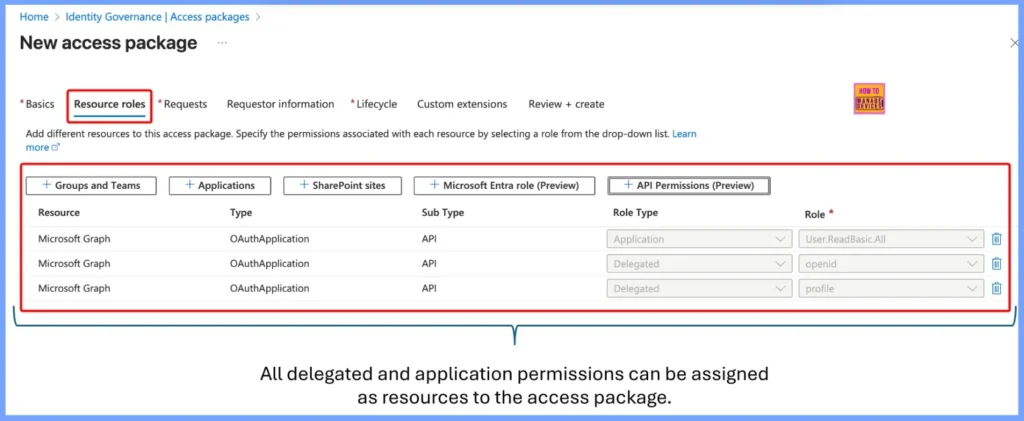Select the Resource roles tab

[110, 104]
